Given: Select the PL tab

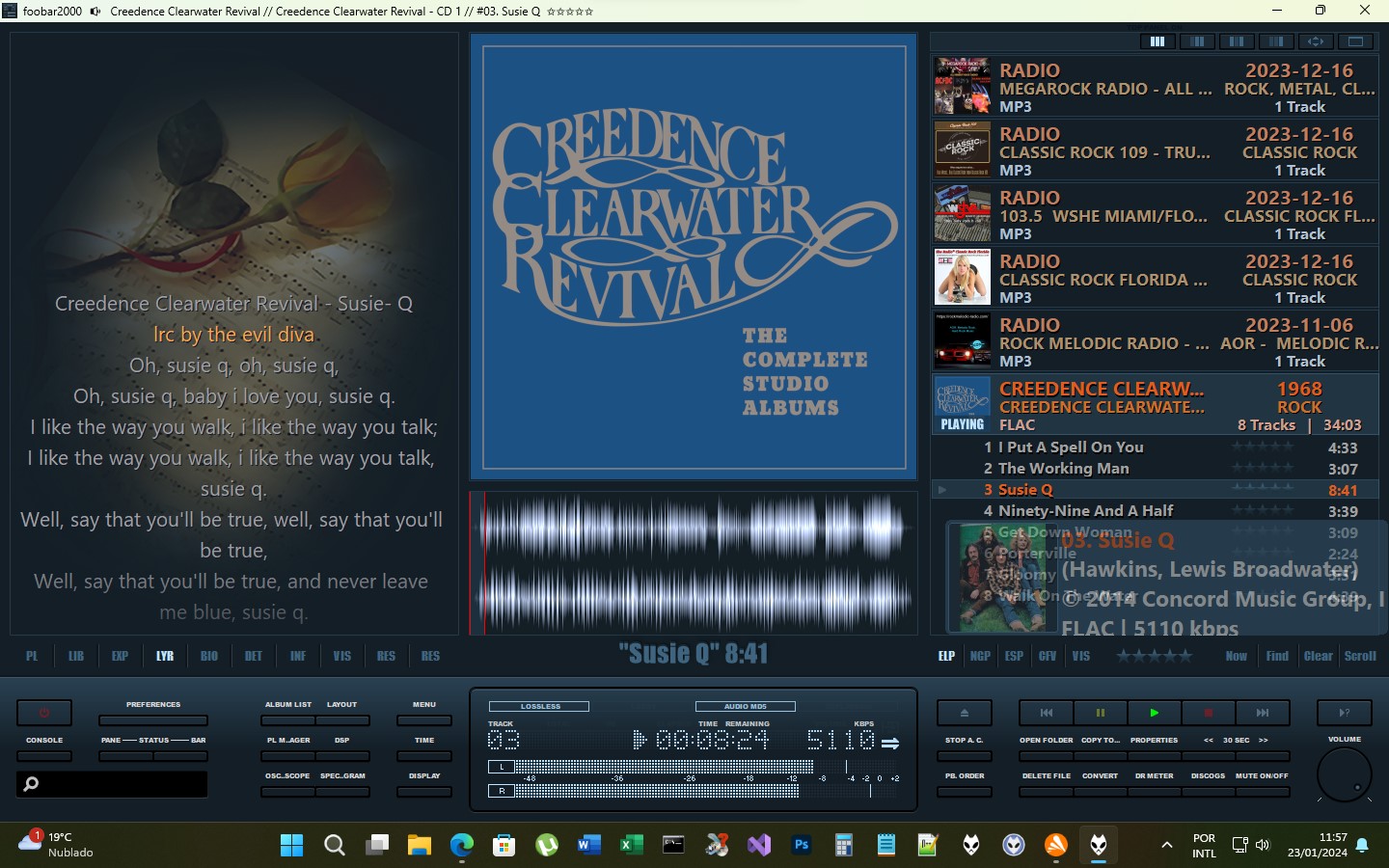Looking at the screenshot, I should point(32,656).
